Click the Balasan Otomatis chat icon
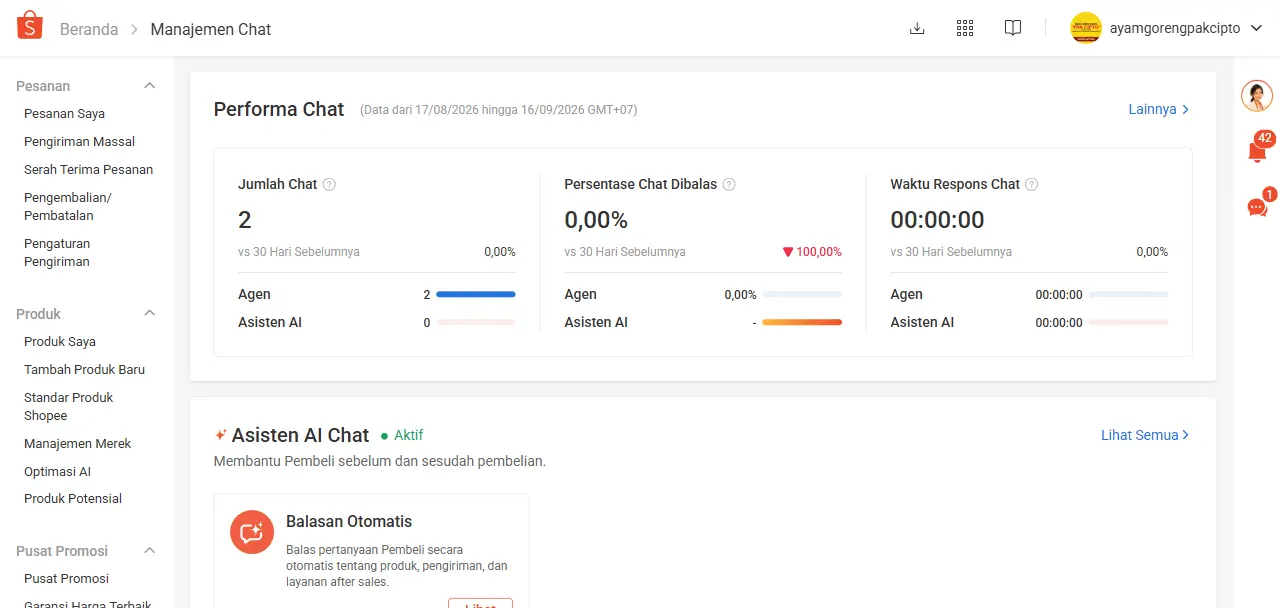This screenshot has width=1280, height=608. pyautogui.click(x=252, y=532)
